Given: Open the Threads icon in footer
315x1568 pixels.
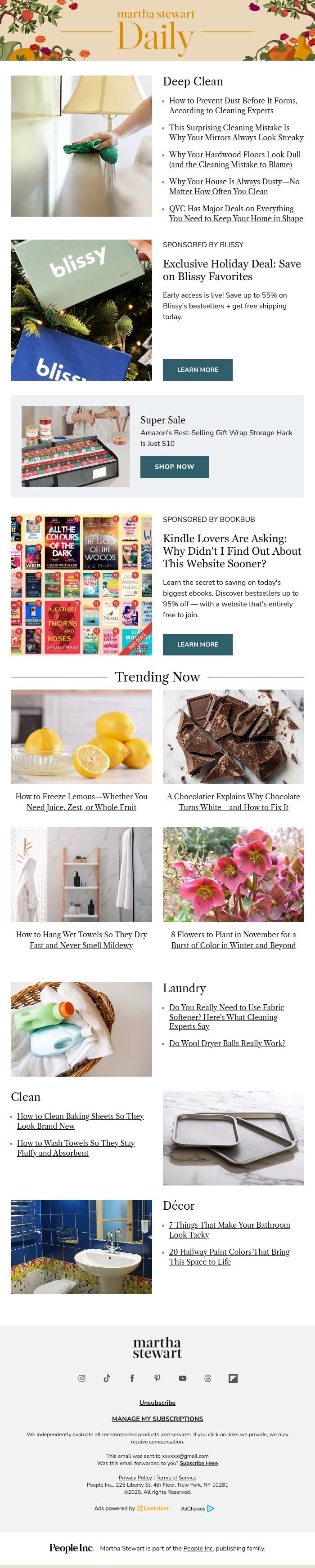Looking at the screenshot, I should (x=207, y=1378).
